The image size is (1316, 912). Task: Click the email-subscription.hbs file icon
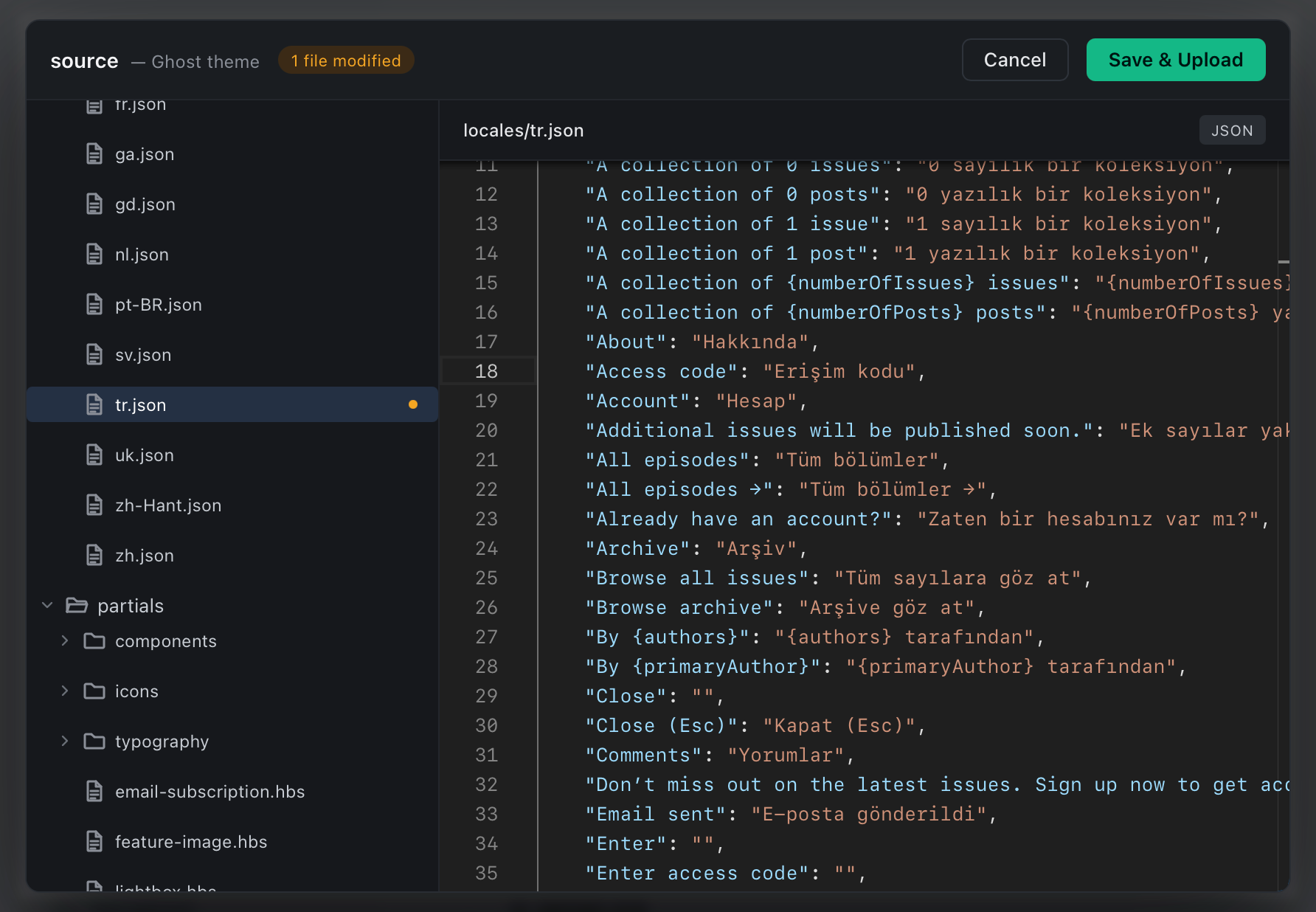94,791
